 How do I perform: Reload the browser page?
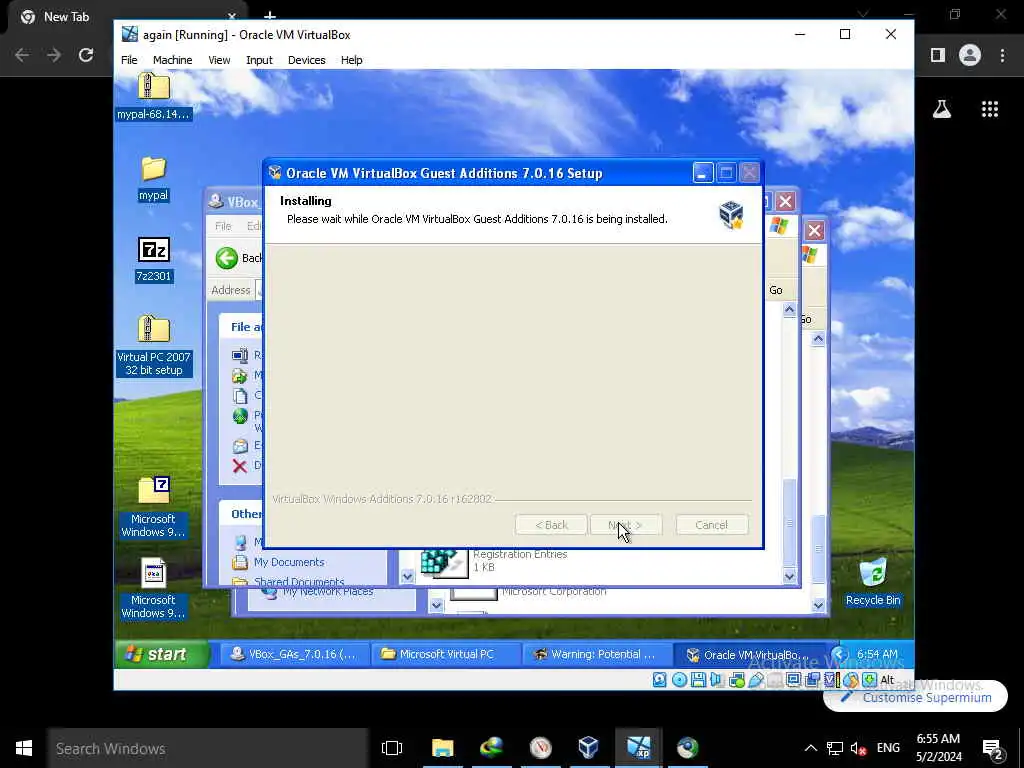pyautogui.click(x=86, y=55)
